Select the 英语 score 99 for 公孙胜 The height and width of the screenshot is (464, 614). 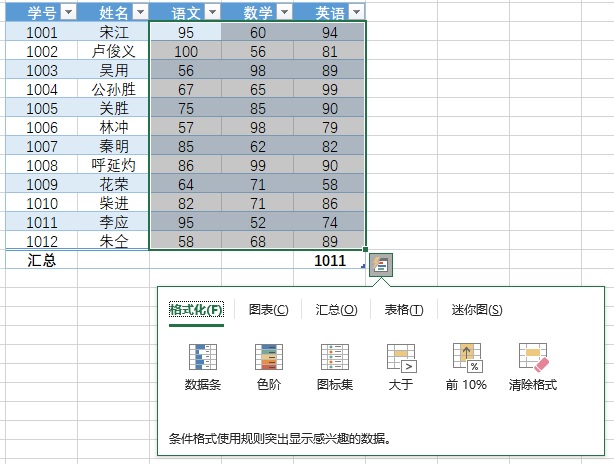[x=329, y=89]
